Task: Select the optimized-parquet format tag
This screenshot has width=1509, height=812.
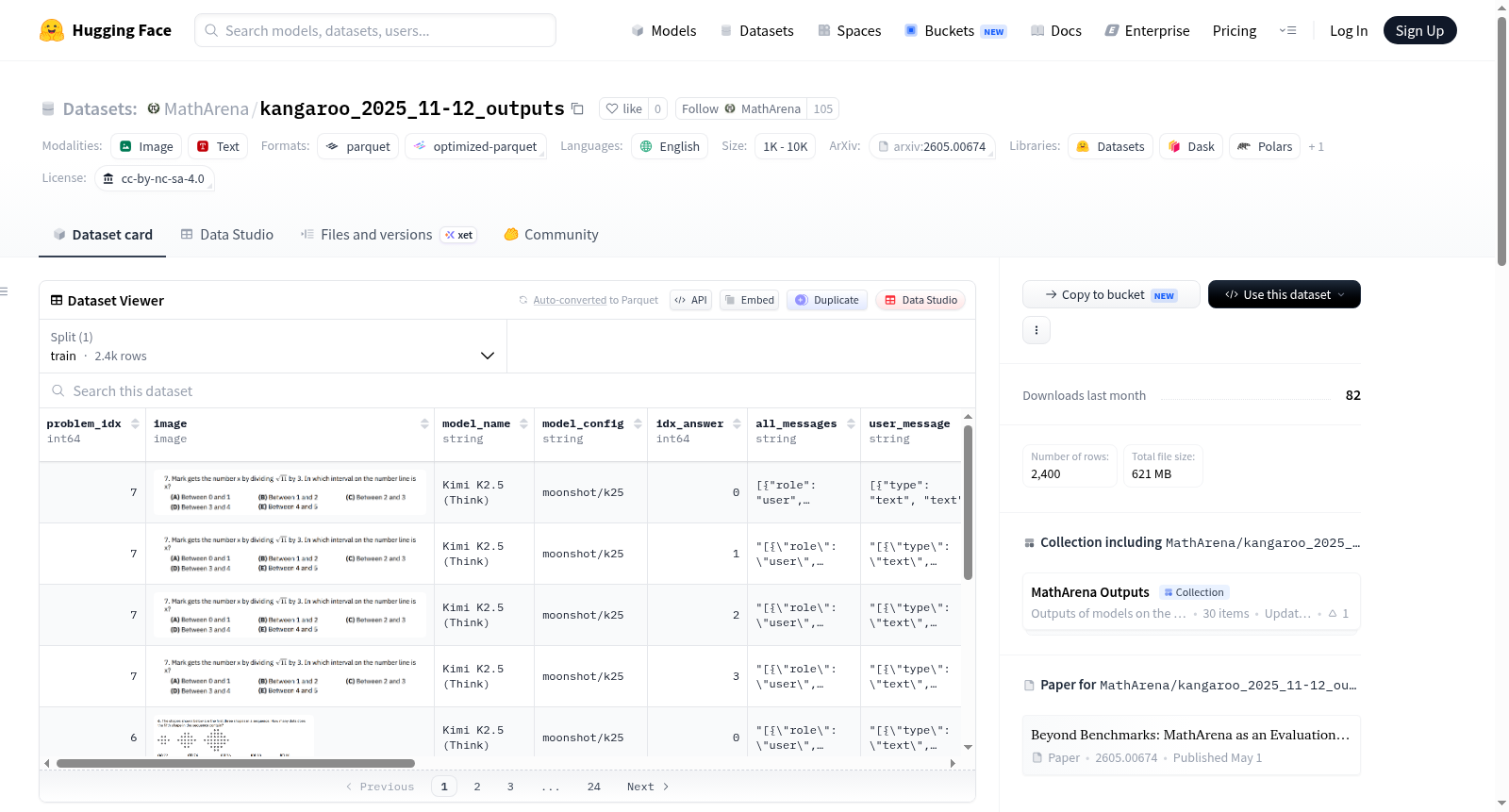Action: coord(475,146)
